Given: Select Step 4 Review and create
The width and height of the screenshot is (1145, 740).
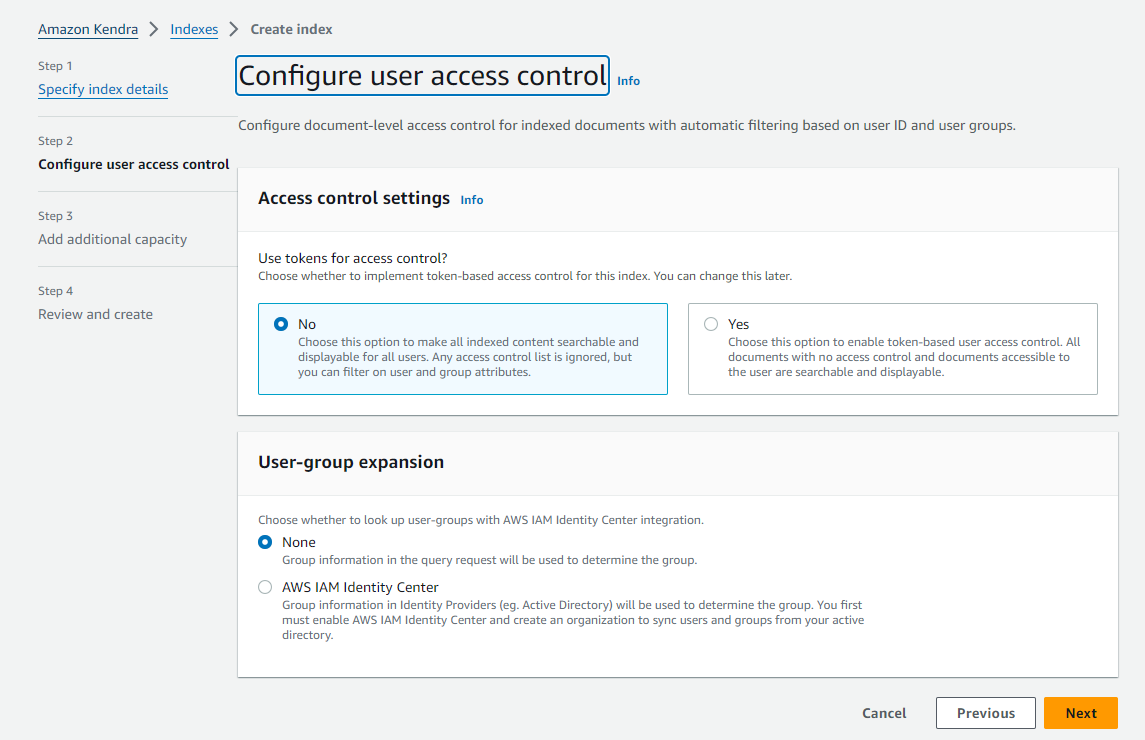Looking at the screenshot, I should 95,314.
